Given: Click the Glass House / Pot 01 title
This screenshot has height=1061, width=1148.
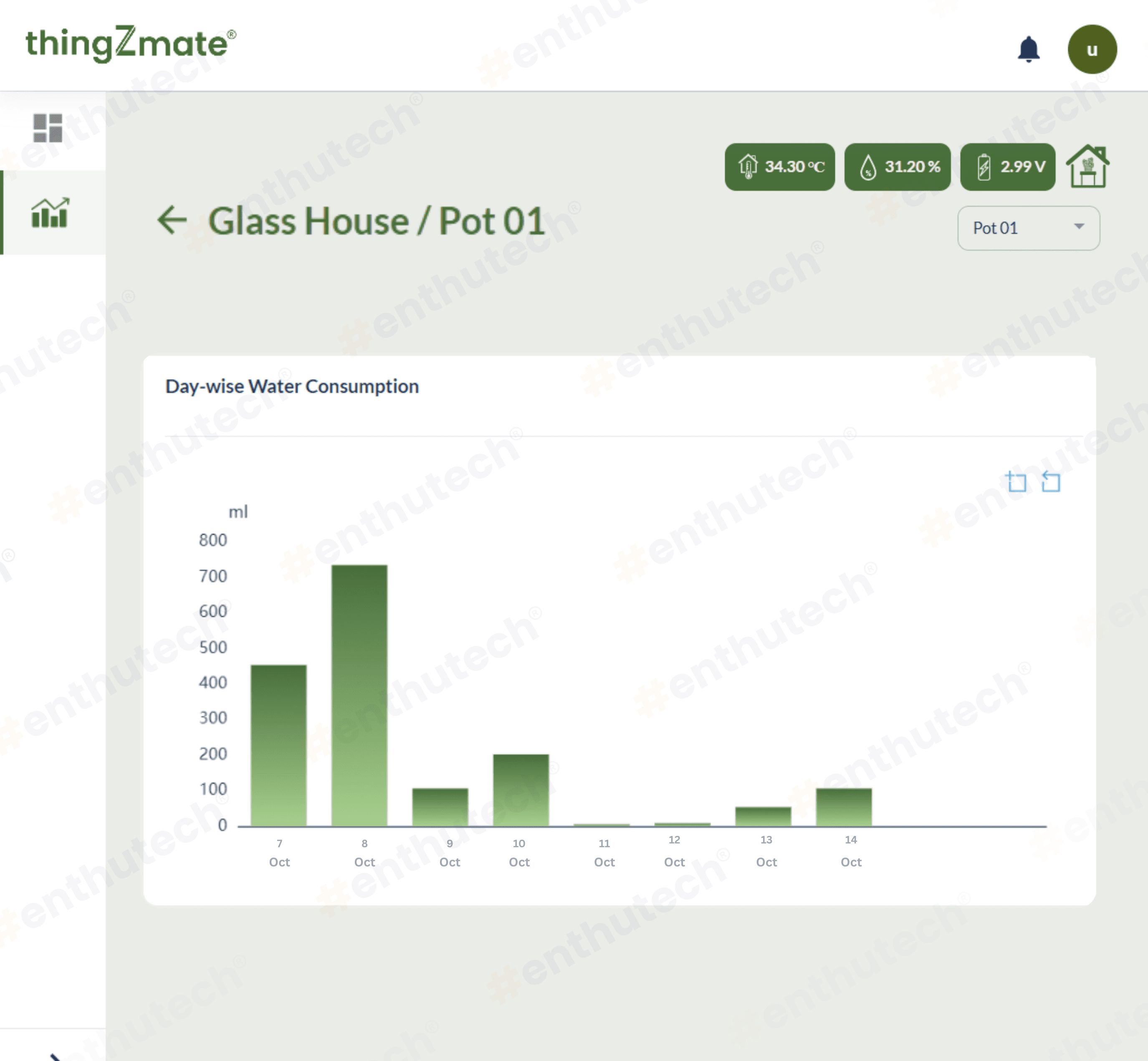Looking at the screenshot, I should (376, 221).
